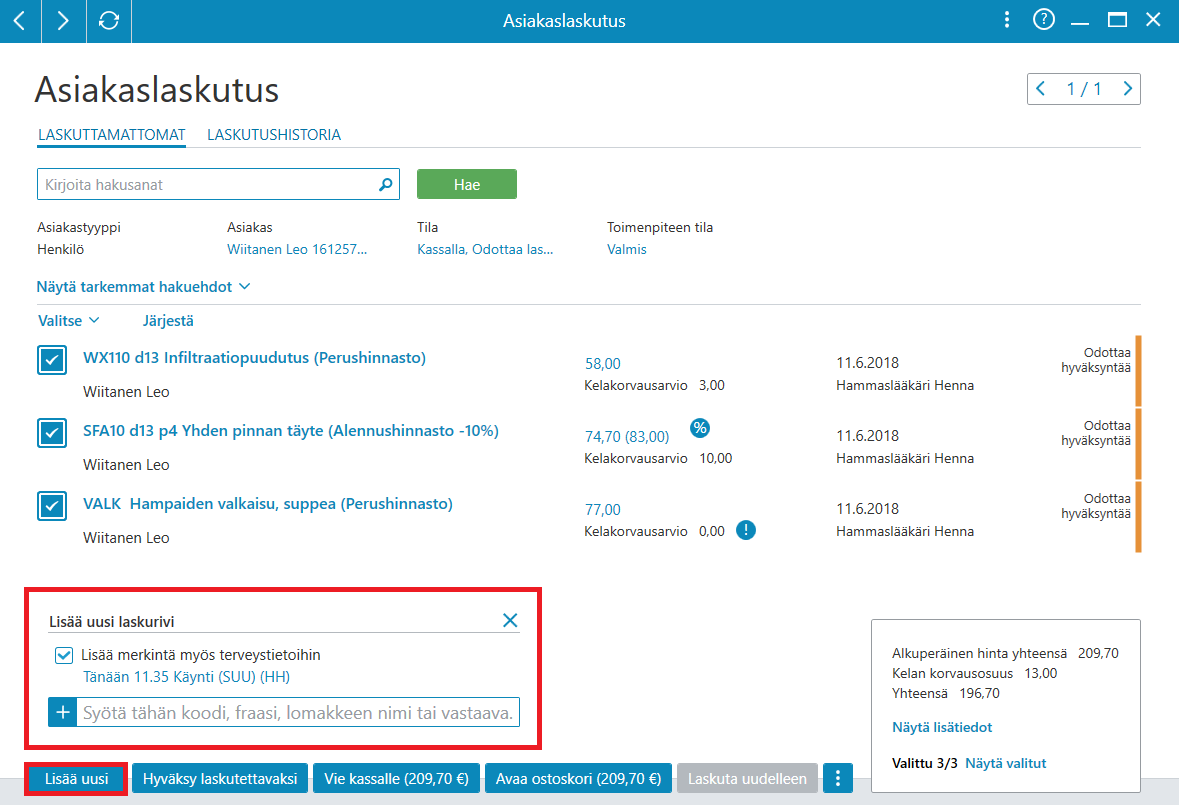
Task: Select the LASKUTTAMATTOMAT tab
Action: click(111, 135)
